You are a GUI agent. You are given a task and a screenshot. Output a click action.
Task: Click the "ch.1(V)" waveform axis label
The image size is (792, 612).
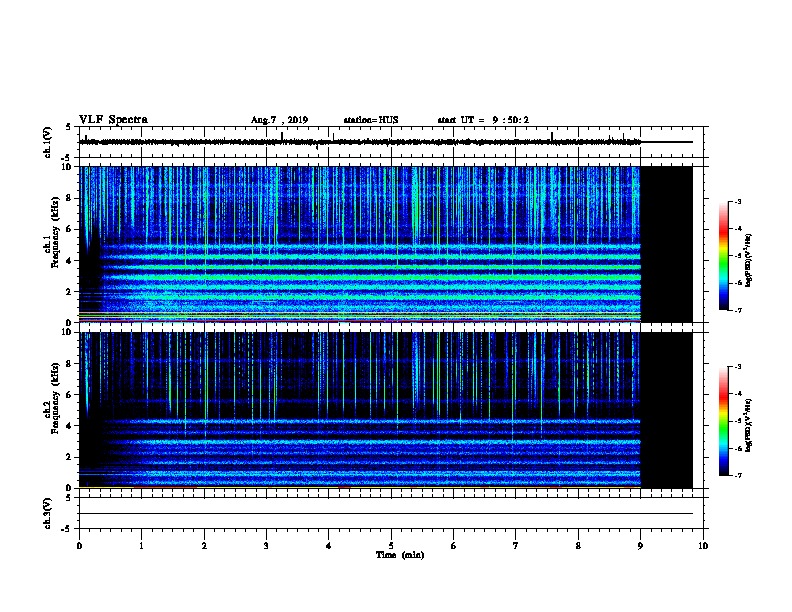click(x=47, y=142)
